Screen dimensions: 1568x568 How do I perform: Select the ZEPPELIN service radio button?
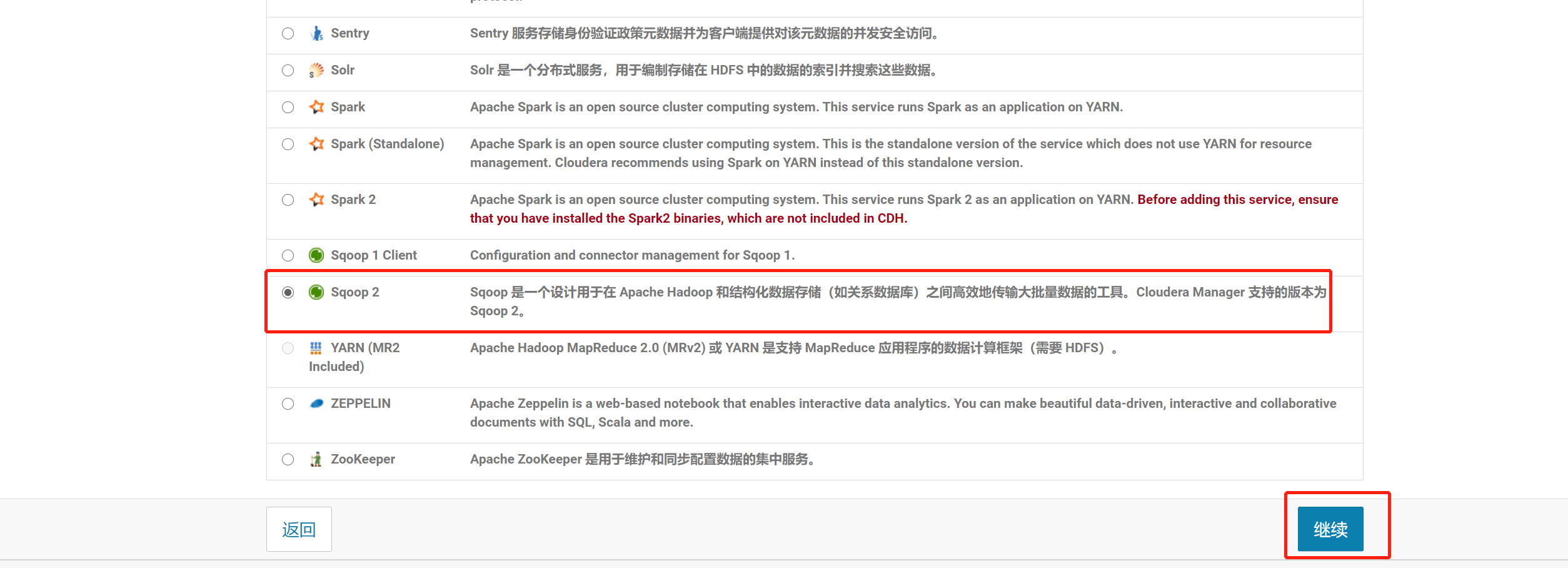point(288,403)
